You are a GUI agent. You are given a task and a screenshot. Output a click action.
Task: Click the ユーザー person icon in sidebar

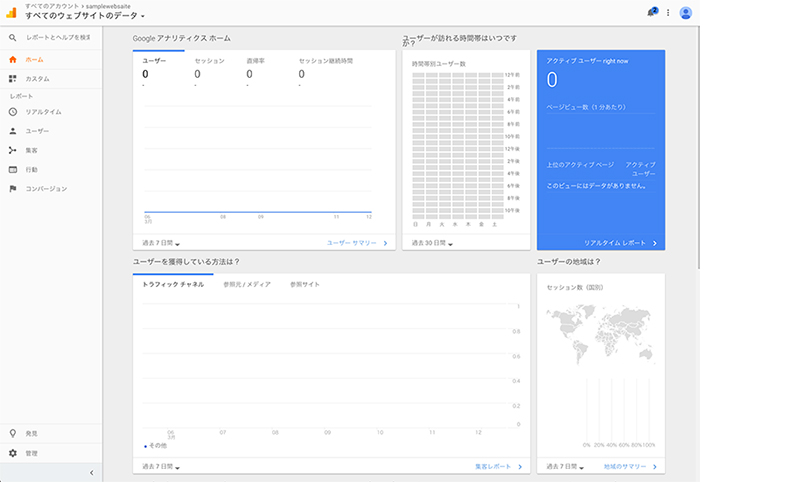(13, 131)
